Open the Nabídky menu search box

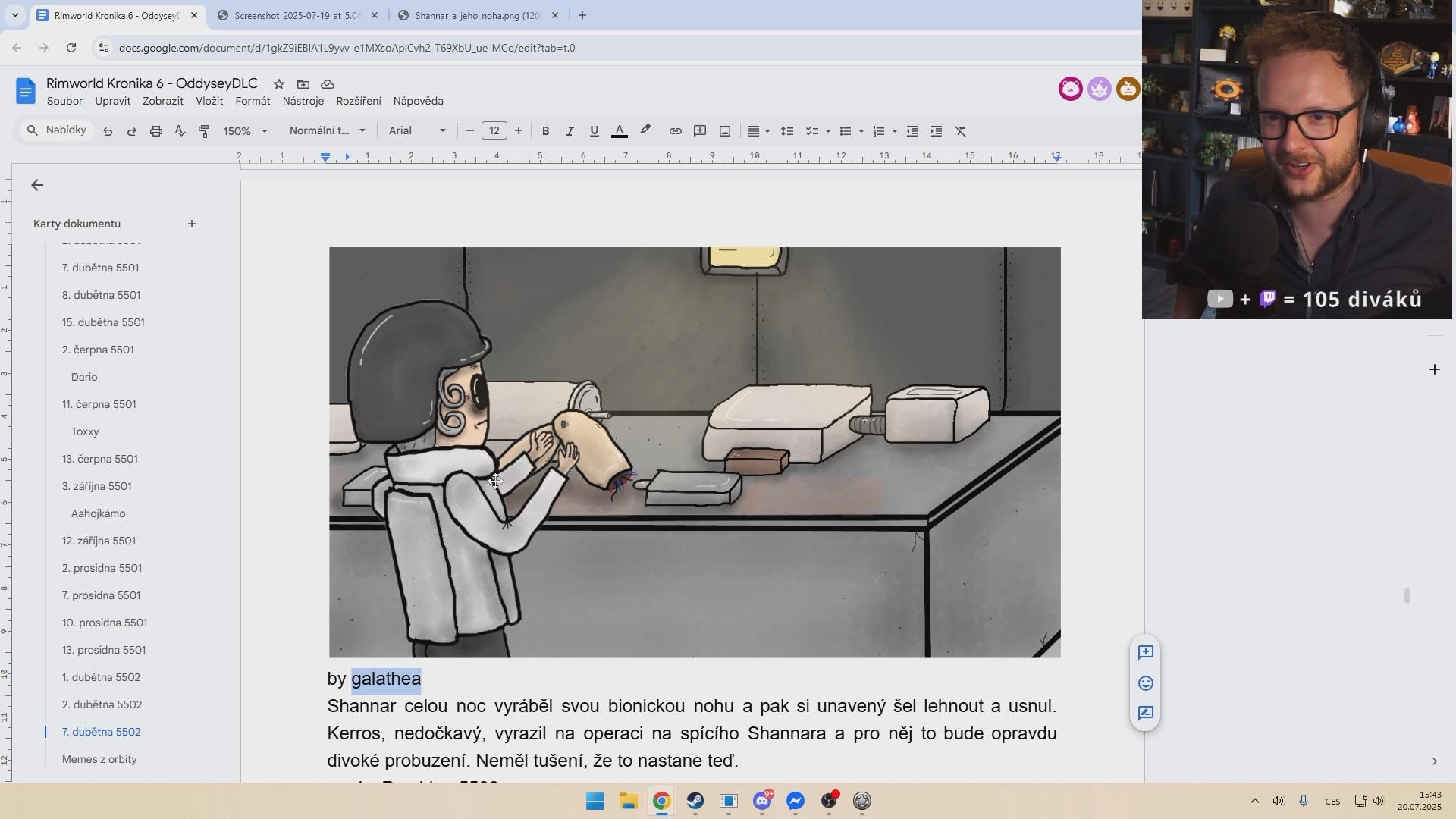click(x=57, y=130)
